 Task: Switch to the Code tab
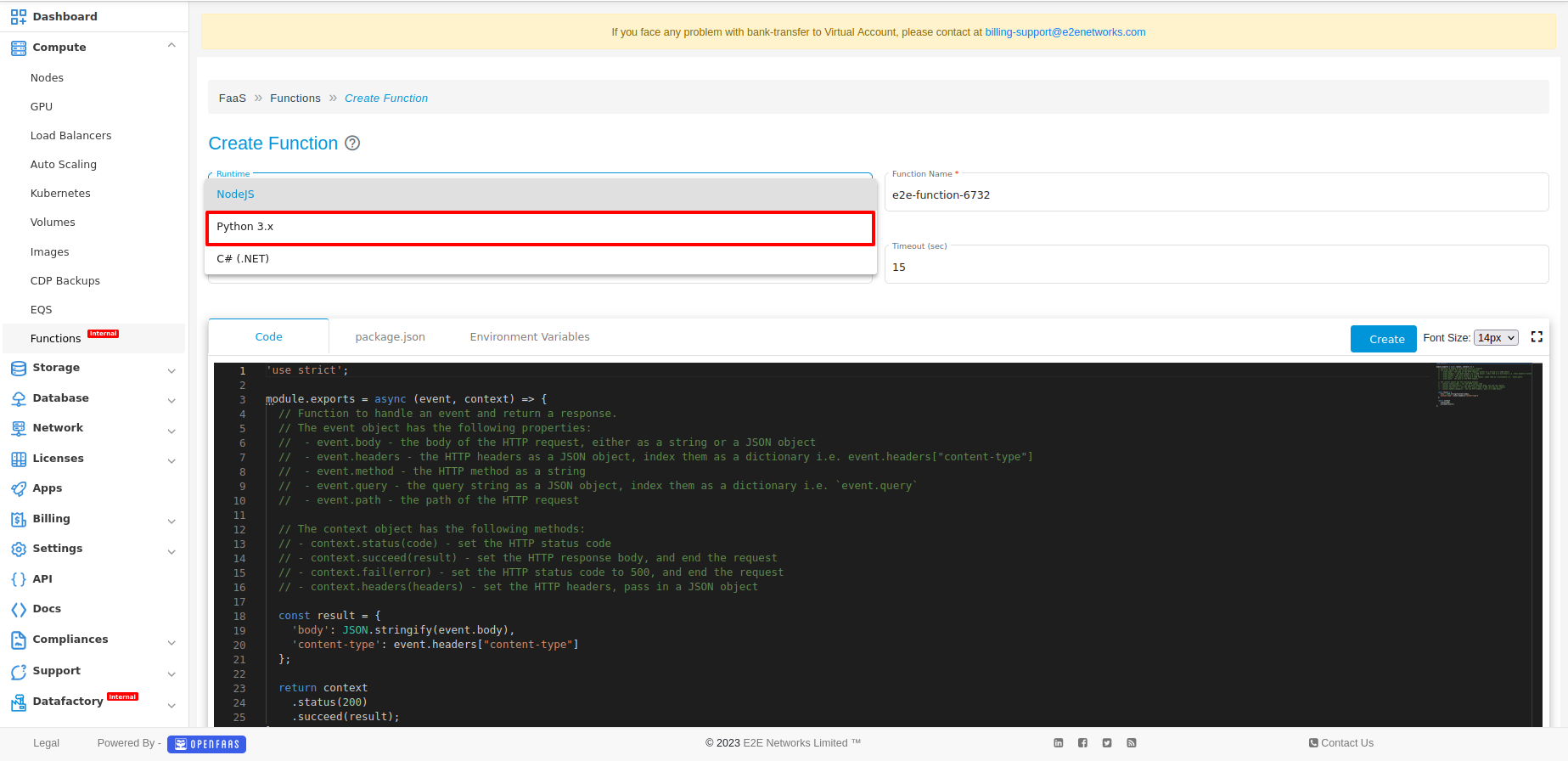pos(268,337)
